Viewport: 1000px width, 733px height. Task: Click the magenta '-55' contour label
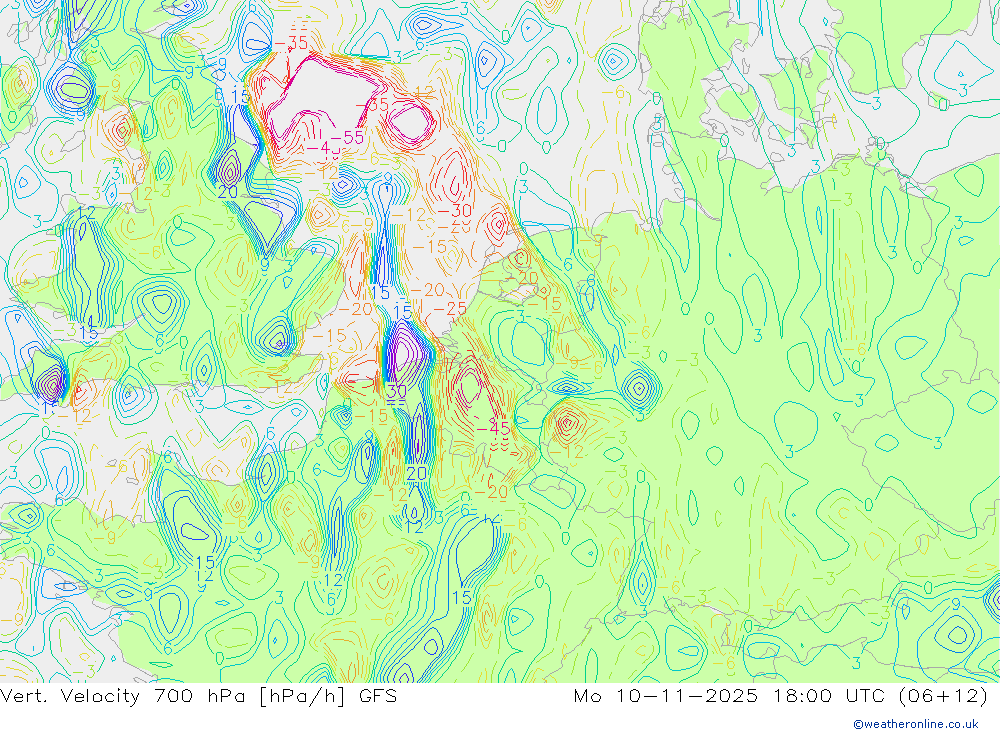(347, 137)
